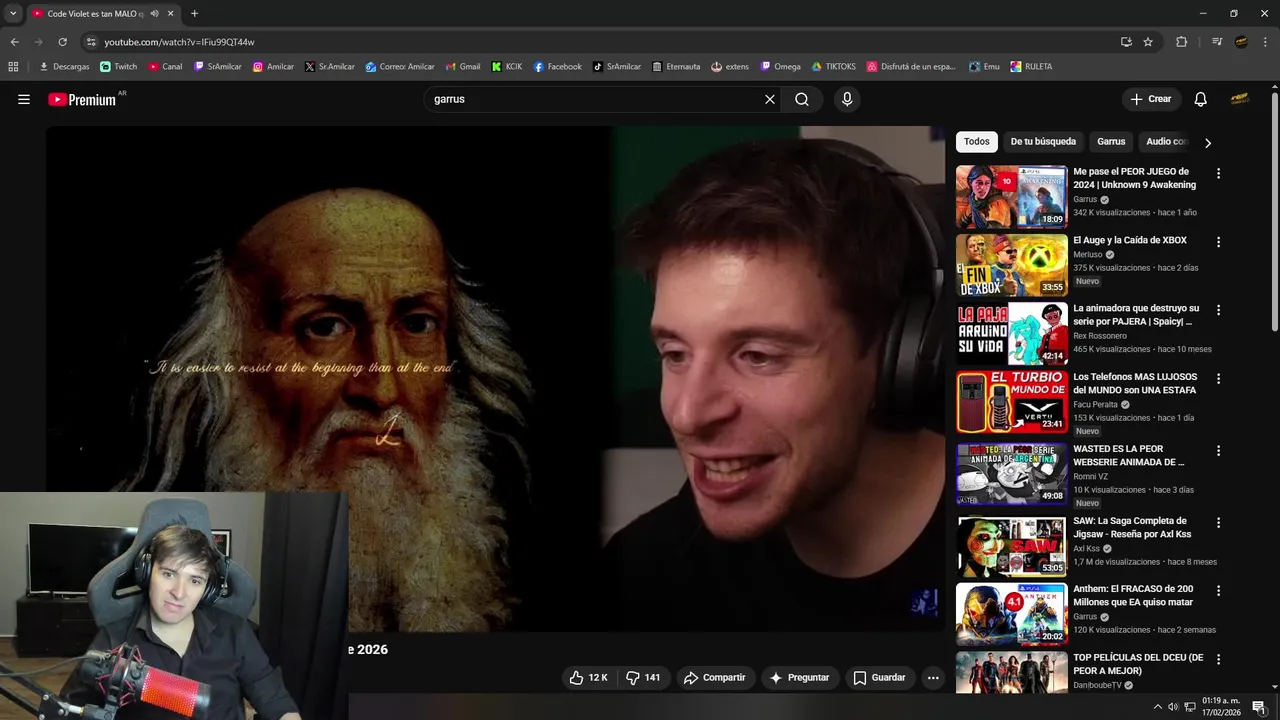Open options for Anthem El FRACASO video
1280x720 pixels.
coord(1218,591)
